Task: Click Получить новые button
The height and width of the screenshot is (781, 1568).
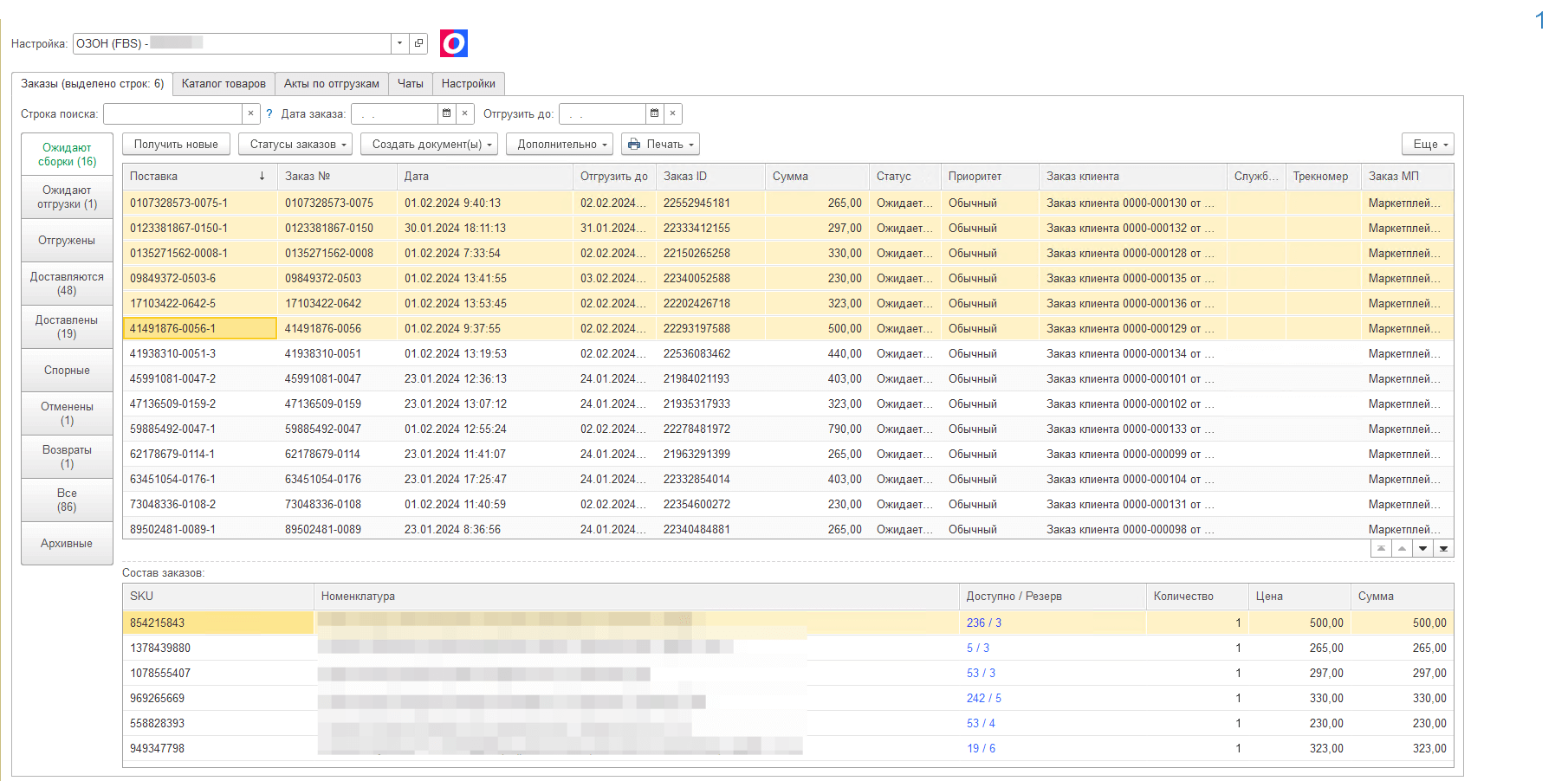Action: coord(176,145)
